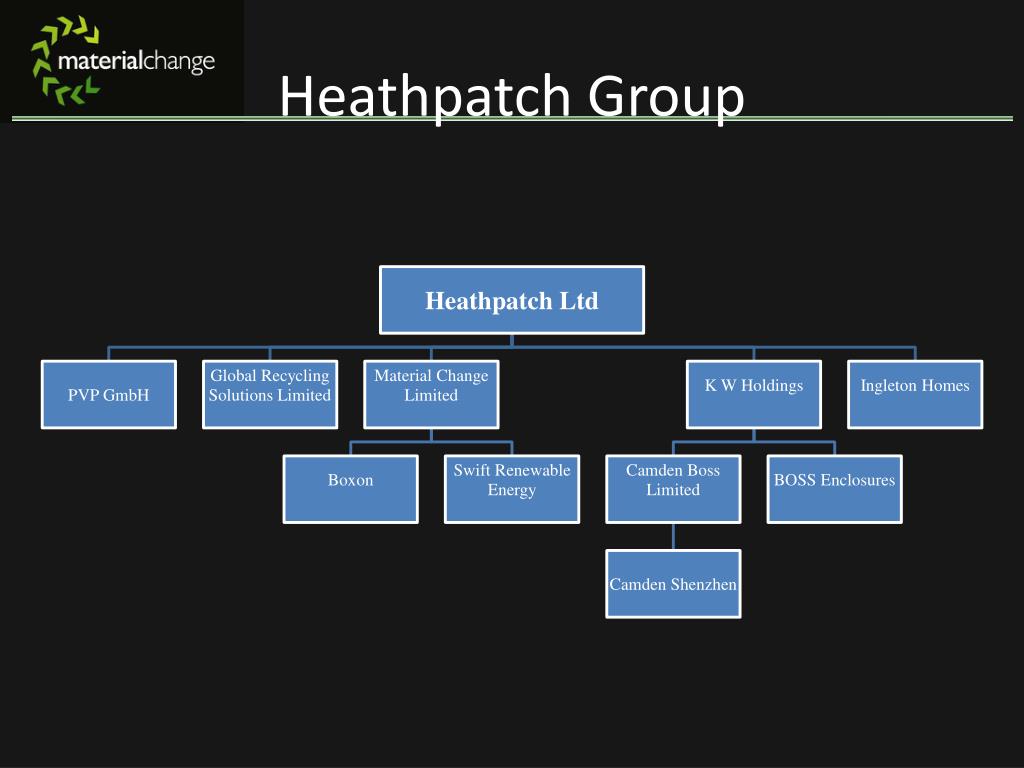Select the Material Change Limited box
Image resolution: width=1024 pixels, height=768 pixels.
pos(431,394)
